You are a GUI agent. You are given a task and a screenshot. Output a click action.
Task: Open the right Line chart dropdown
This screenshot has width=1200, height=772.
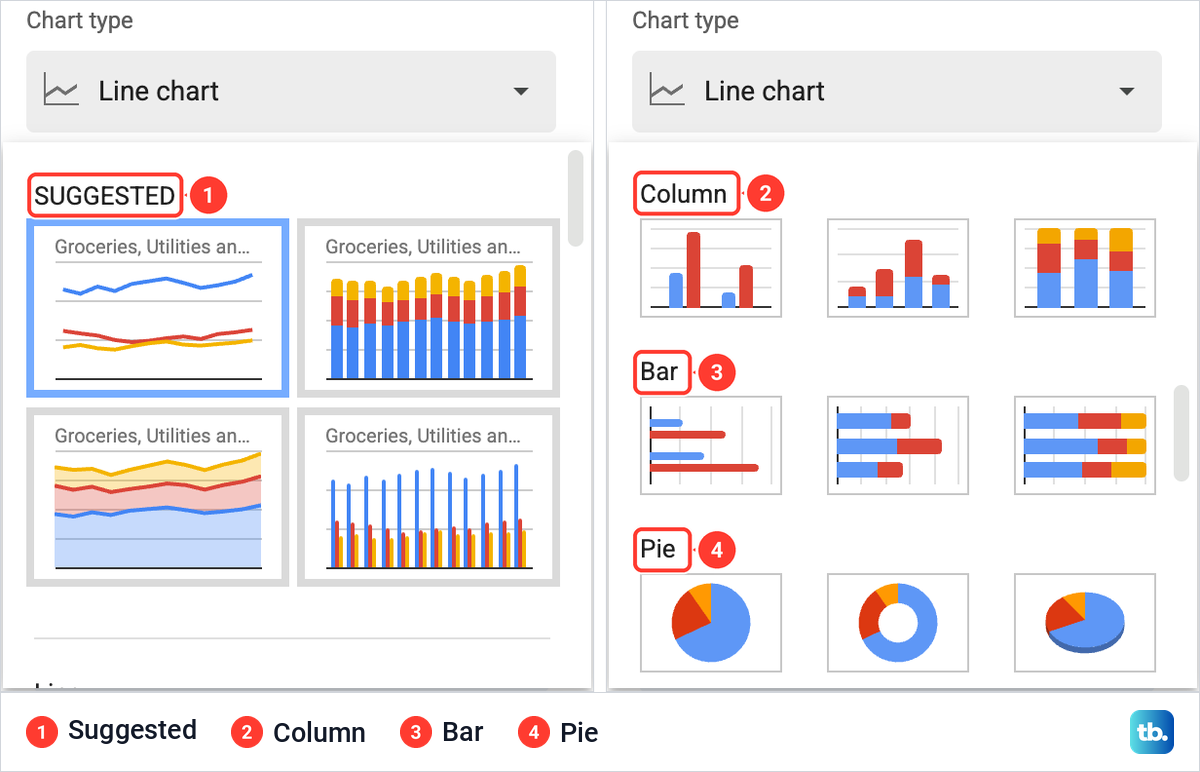(897, 91)
